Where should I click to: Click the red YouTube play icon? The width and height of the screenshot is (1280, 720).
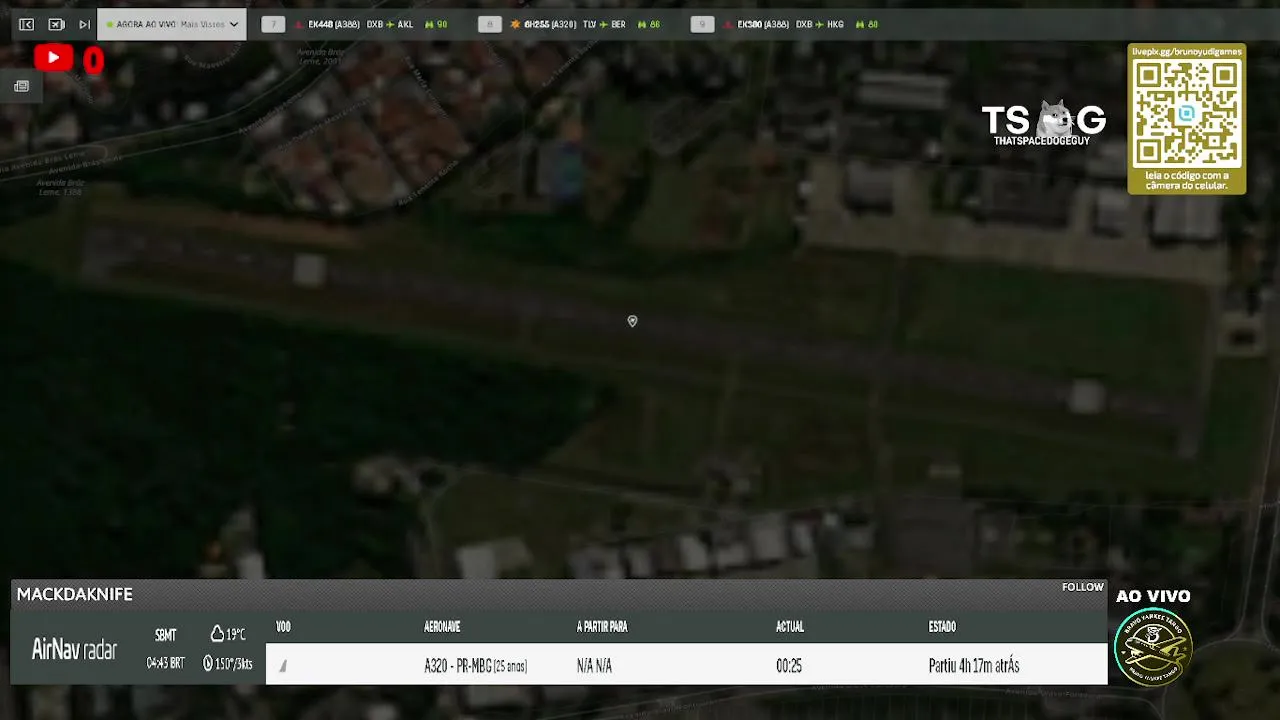click(53, 59)
